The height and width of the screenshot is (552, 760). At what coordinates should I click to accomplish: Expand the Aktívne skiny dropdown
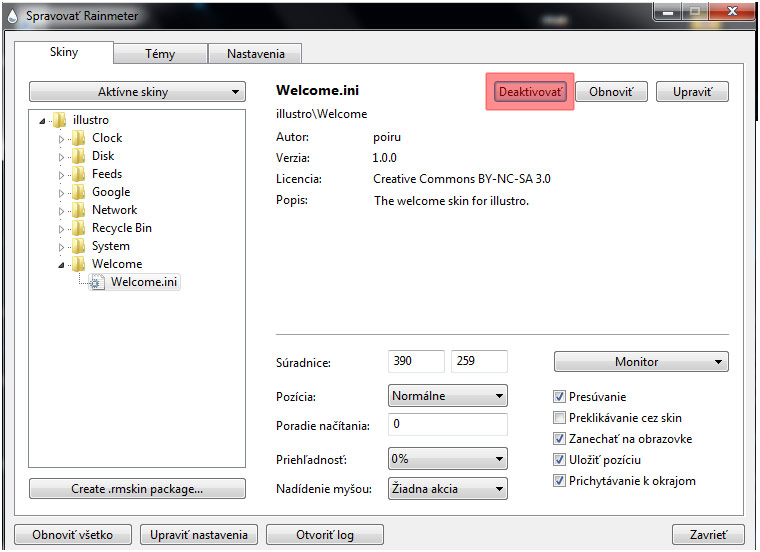(x=137, y=92)
